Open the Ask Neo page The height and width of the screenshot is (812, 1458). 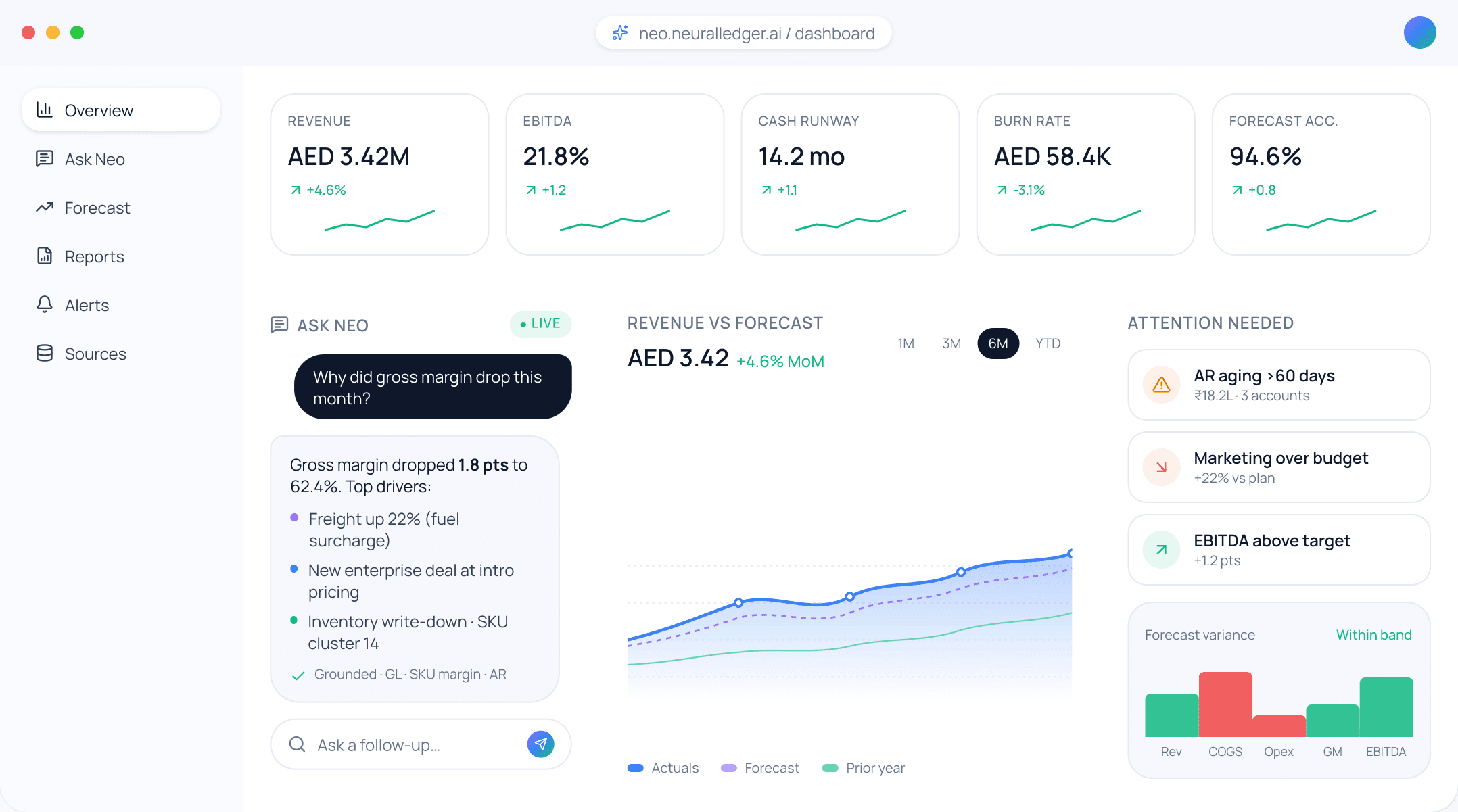click(120, 159)
